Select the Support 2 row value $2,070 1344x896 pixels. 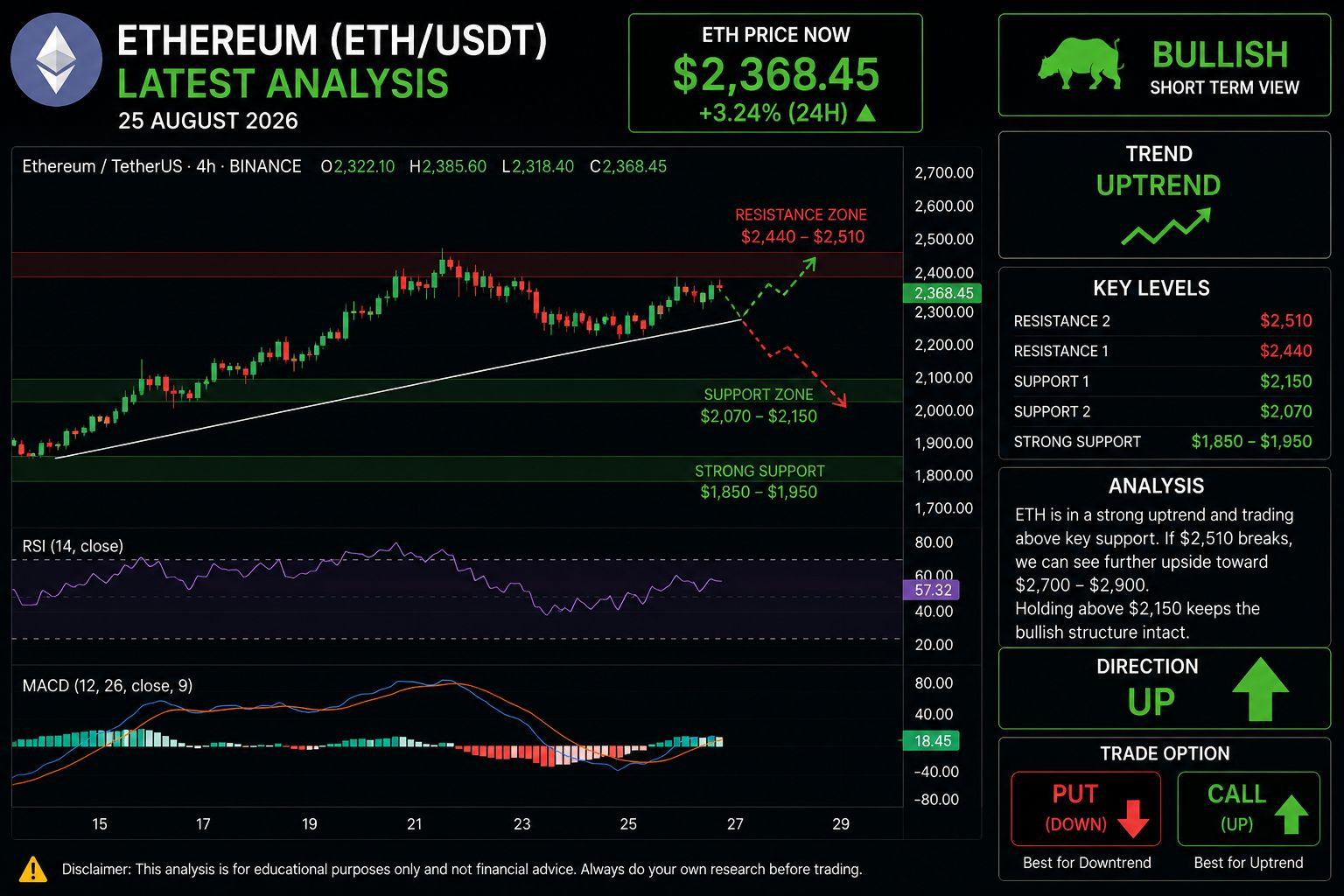(x=1285, y=411)
